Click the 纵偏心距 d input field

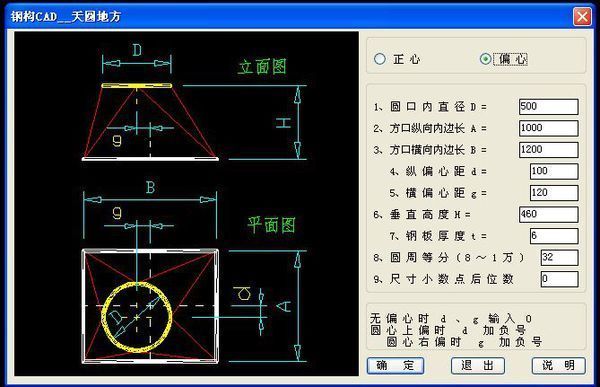pos(554,171)
